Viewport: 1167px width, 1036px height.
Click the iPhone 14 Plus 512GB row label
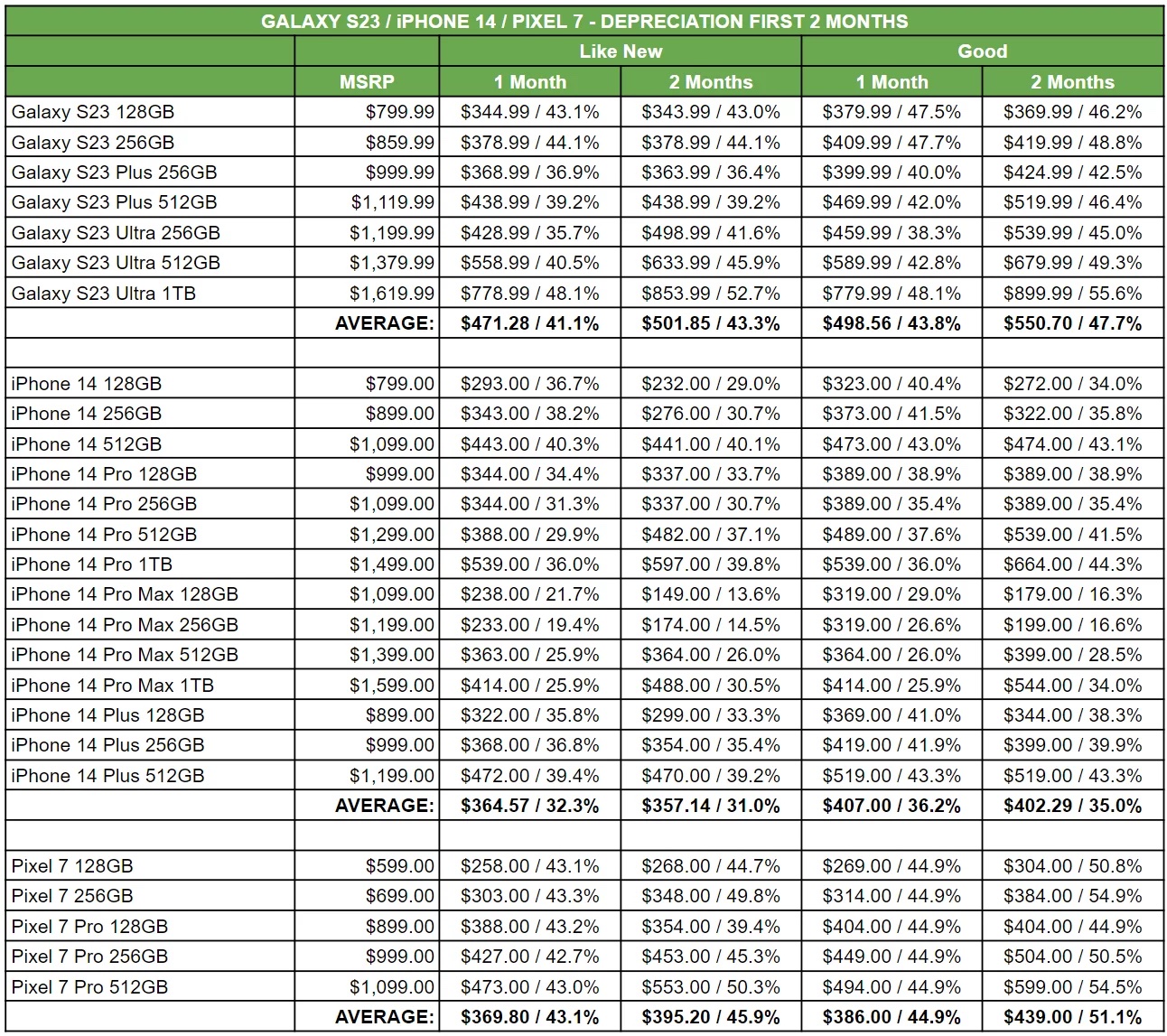[x=107, y=776]
